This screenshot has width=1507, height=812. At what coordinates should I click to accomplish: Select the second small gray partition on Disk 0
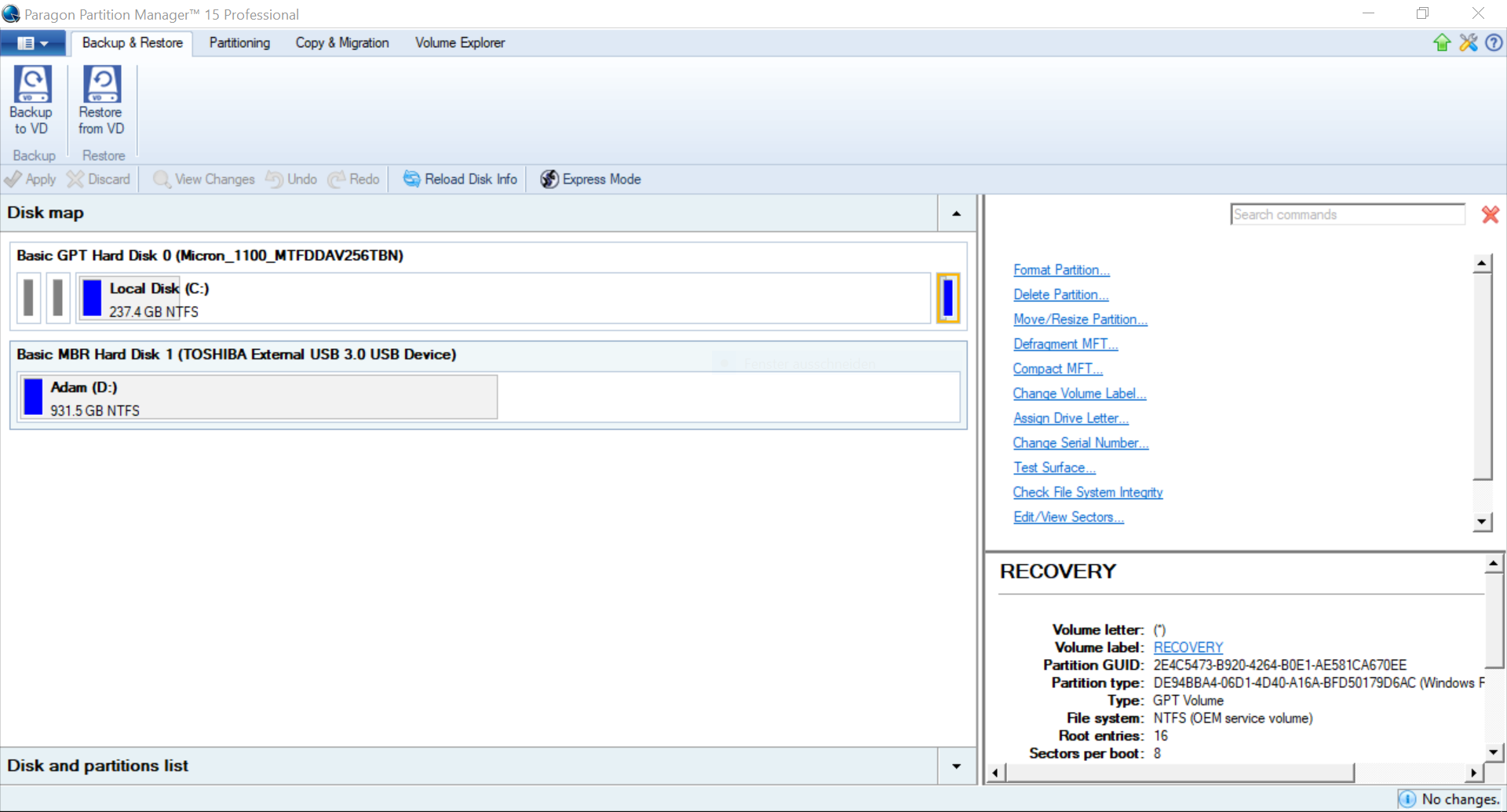coord(57,298)
